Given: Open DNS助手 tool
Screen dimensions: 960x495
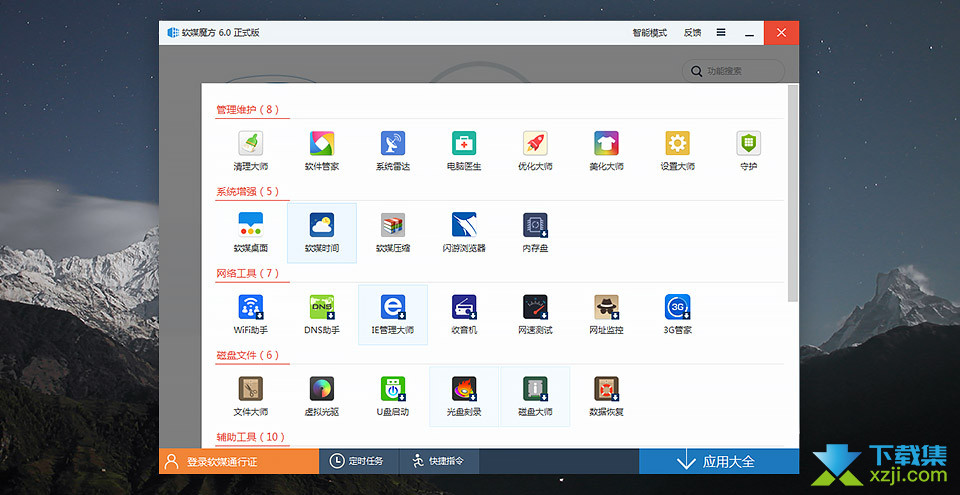Looking at the screenshot, I should point(322,315).
